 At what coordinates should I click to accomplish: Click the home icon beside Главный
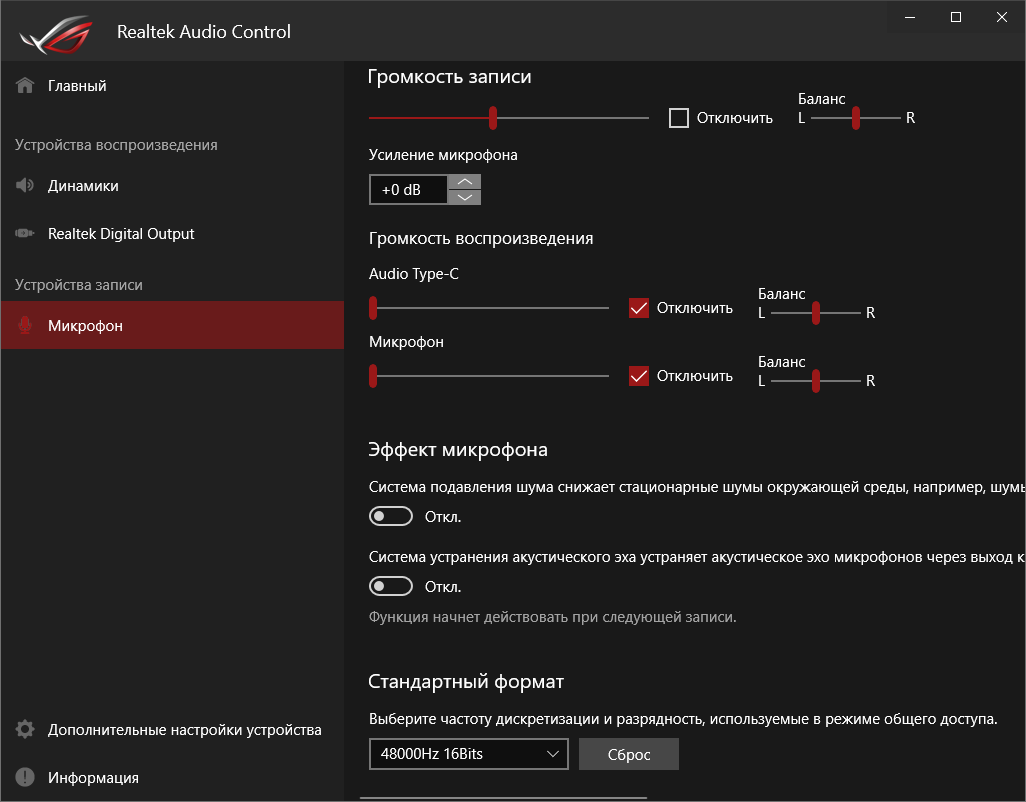25,86
